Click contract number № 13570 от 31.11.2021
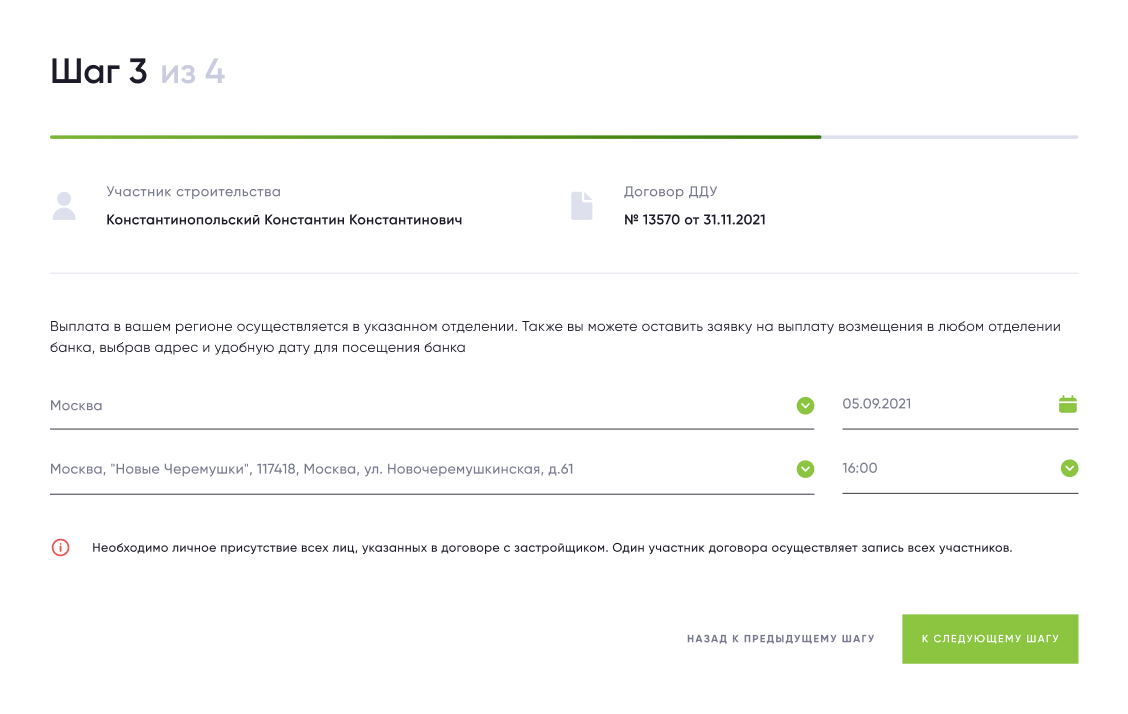The width and height of the screenshot is (1128, 714). click(694, 219)
